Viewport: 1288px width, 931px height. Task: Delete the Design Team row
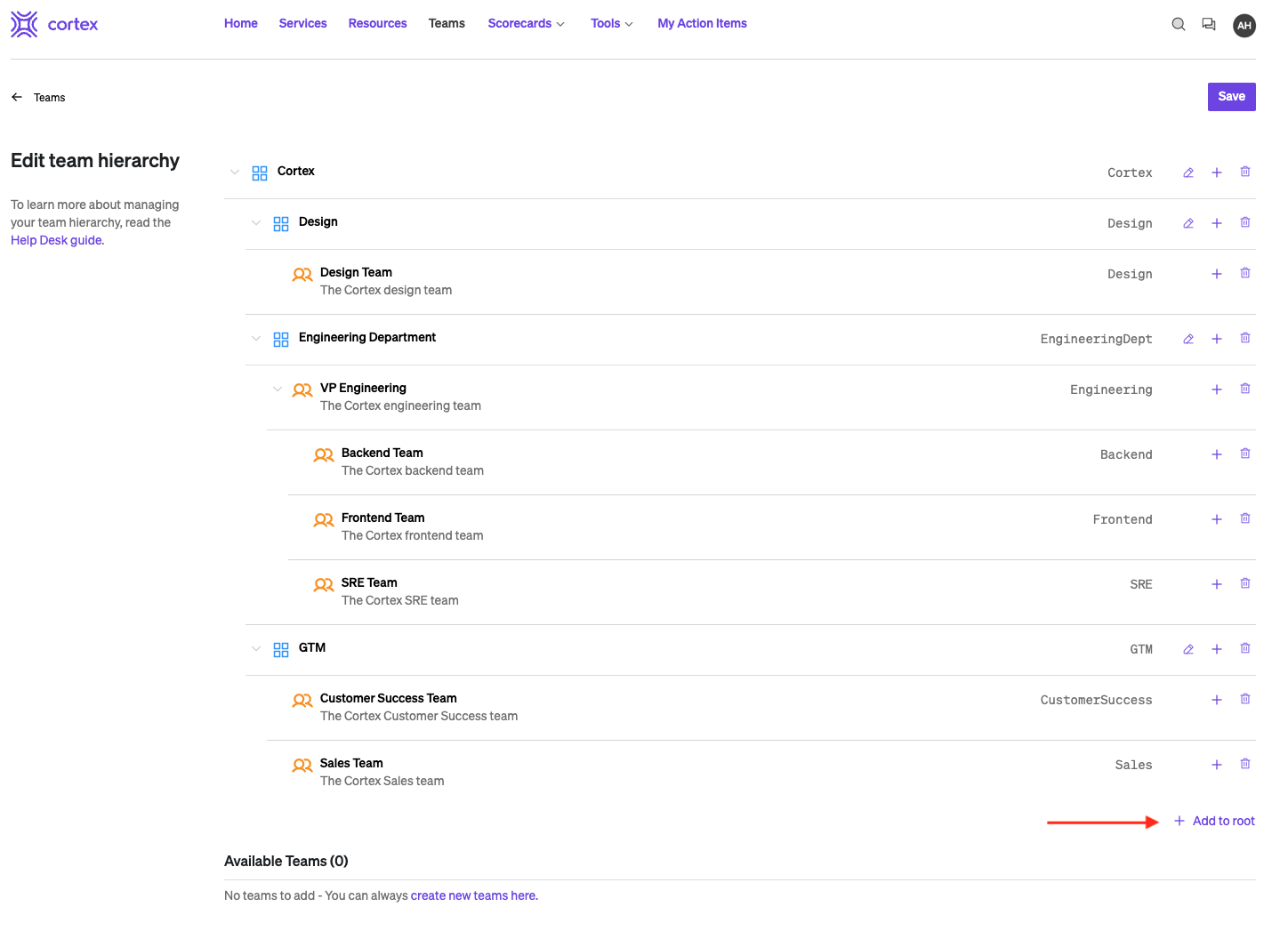(x=1245, y=273)
